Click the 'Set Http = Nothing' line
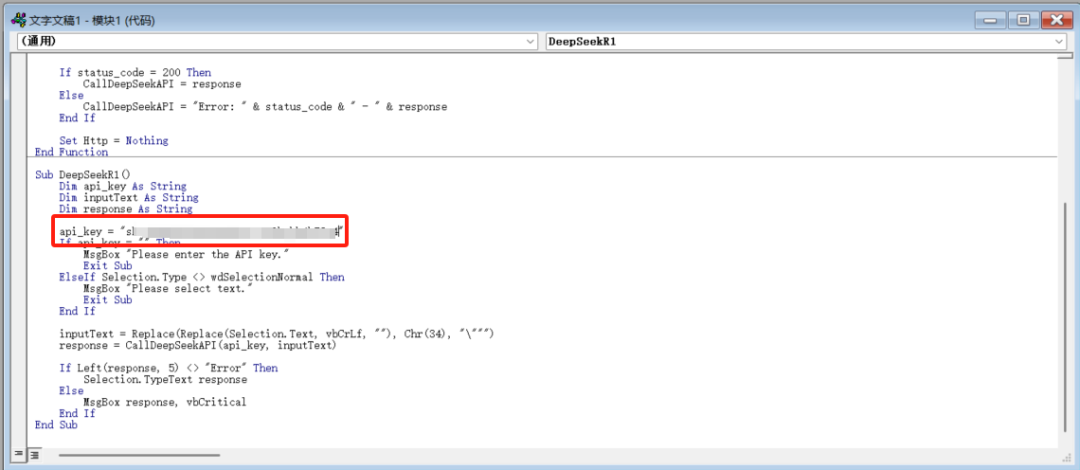1080x470 pixels. (x=114, y=141)
